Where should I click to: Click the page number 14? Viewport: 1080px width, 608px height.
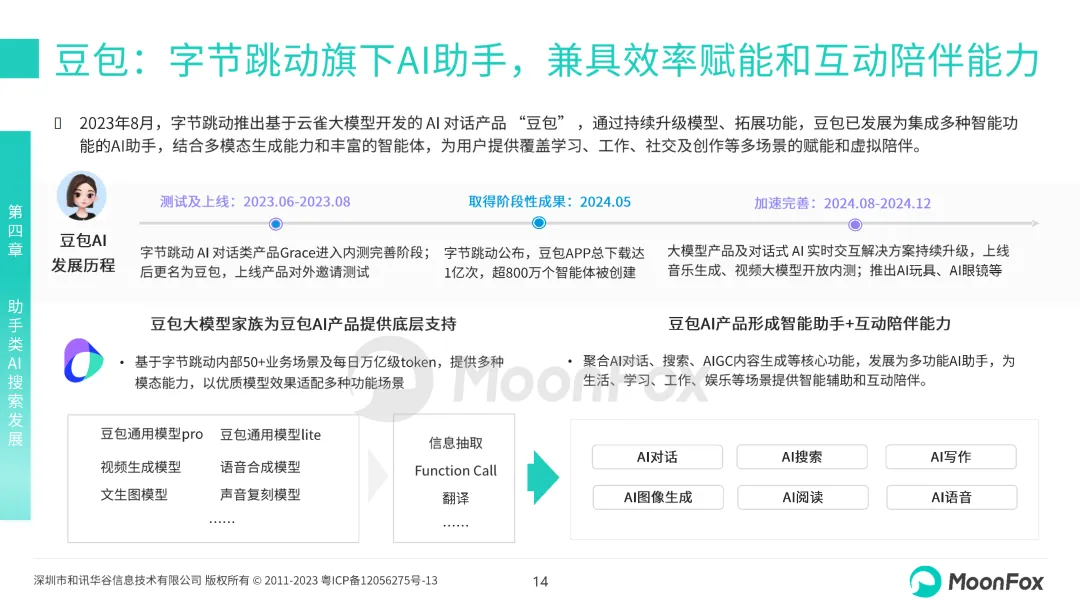(x=540, y=582)
